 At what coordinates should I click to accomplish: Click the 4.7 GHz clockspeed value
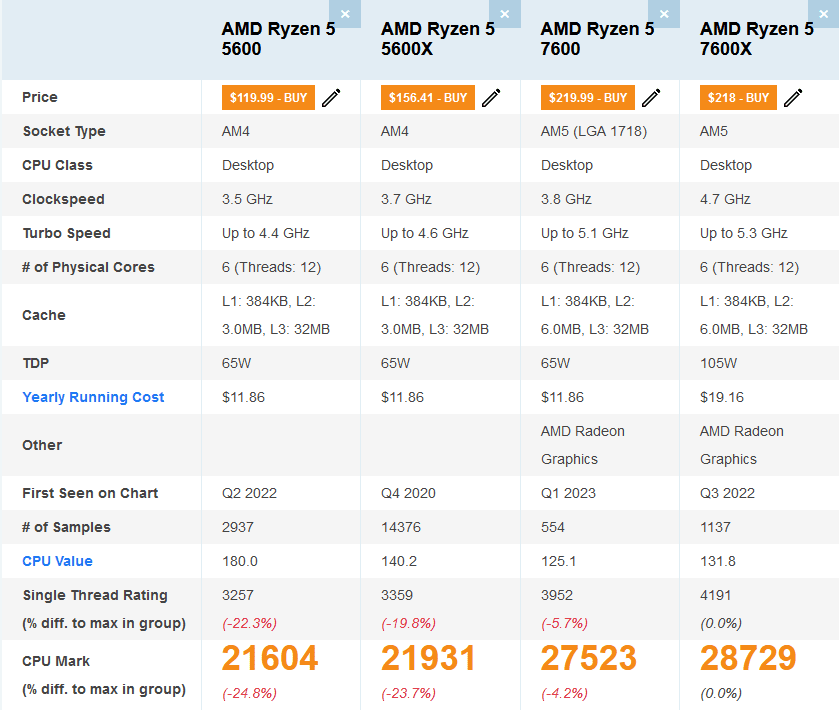pyautogui.click(x=725, y=199)
